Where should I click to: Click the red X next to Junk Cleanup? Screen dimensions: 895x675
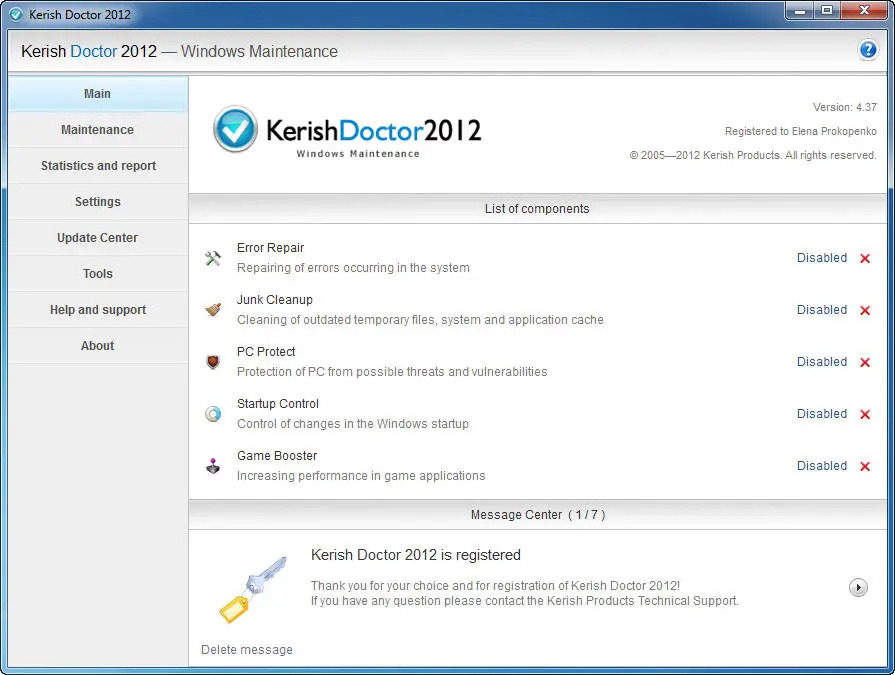(865, 310)
